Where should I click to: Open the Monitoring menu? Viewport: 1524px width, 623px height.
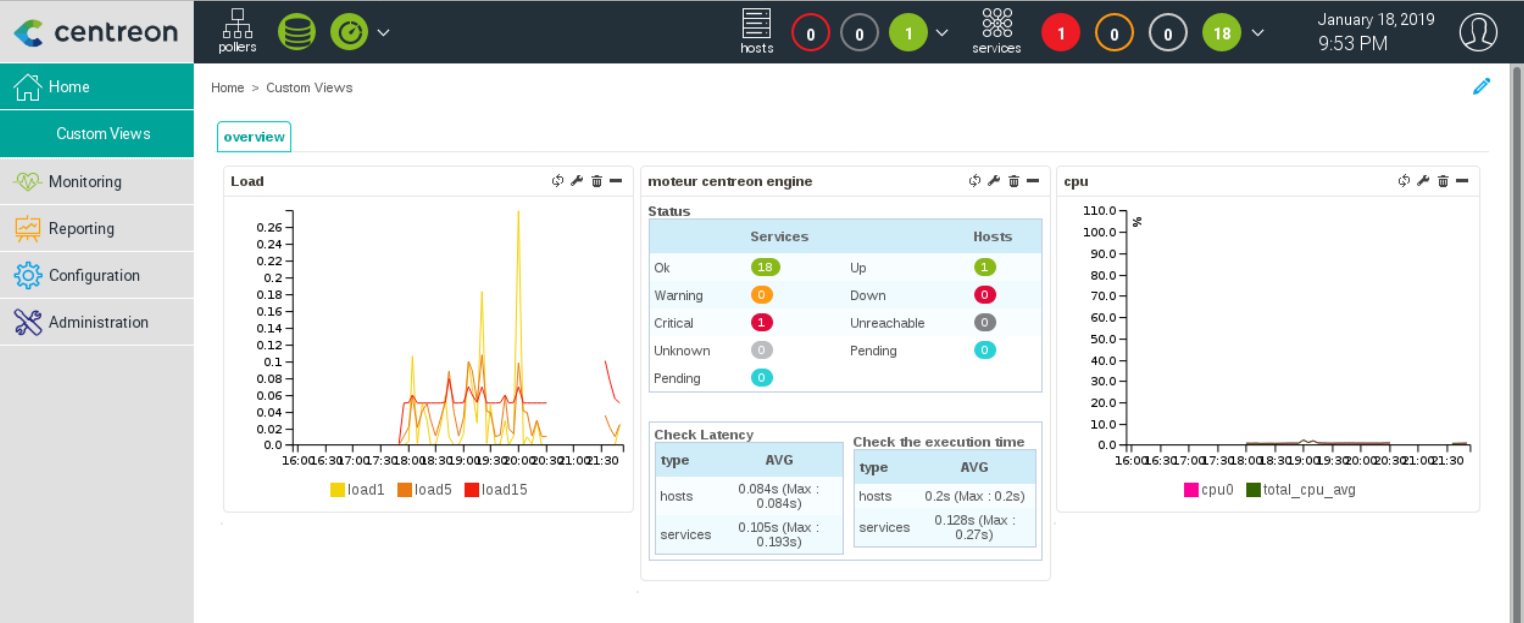tap(85, 182)
